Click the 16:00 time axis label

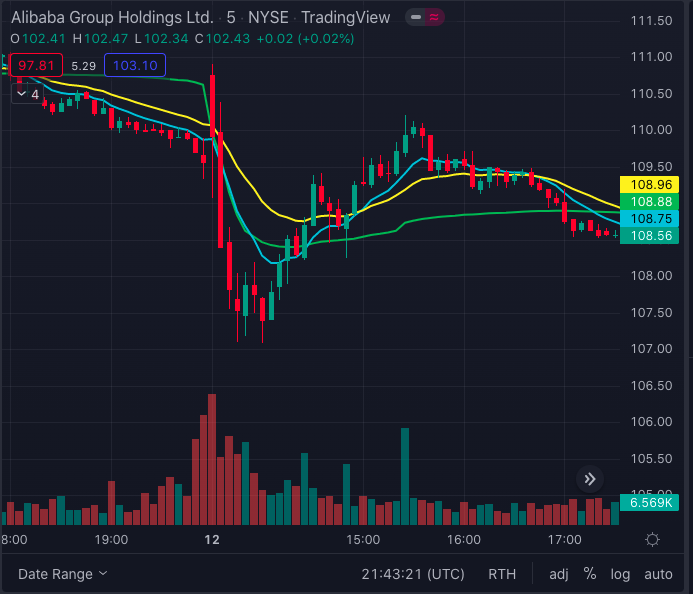(464, 540)
